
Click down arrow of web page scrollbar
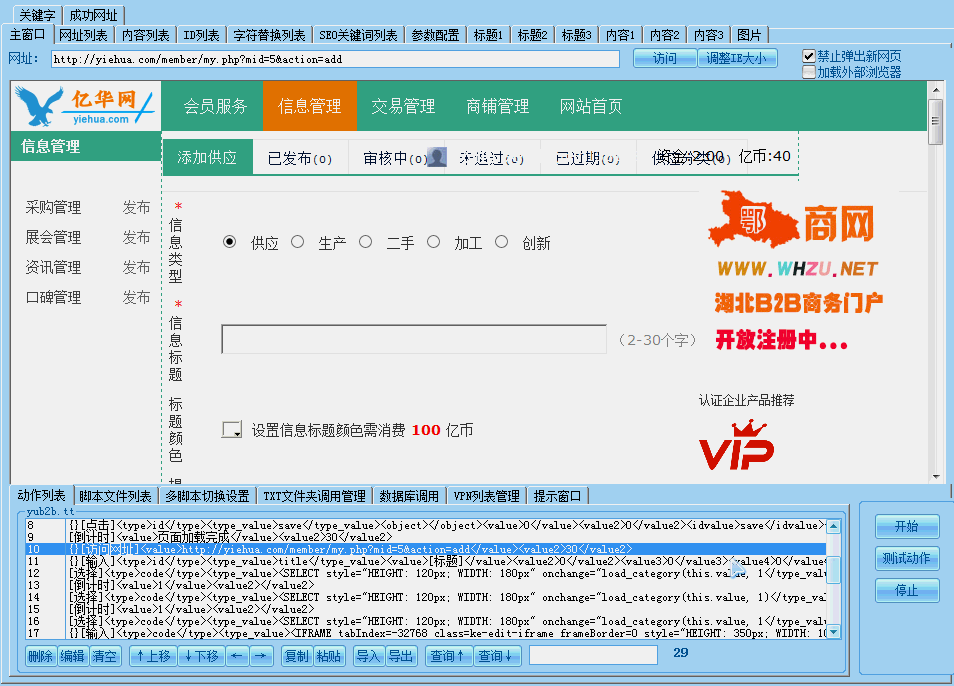(936, 477)
